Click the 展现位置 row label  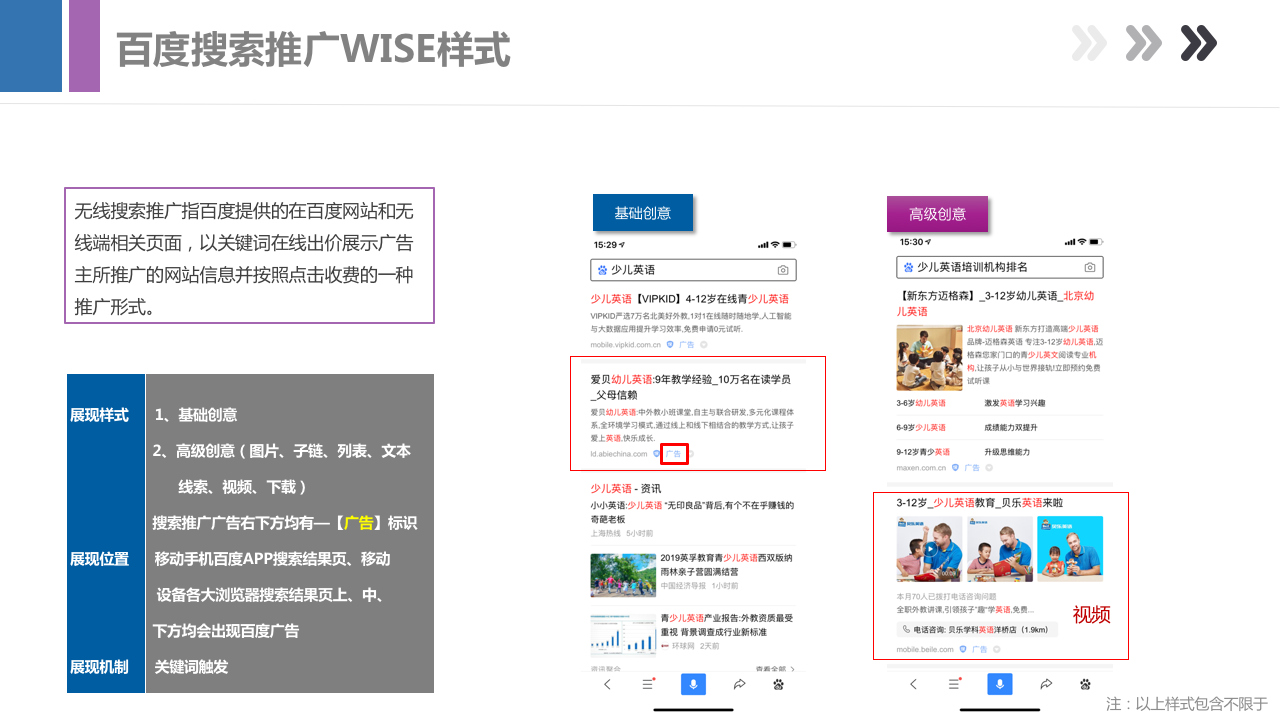tap(99, 559)
